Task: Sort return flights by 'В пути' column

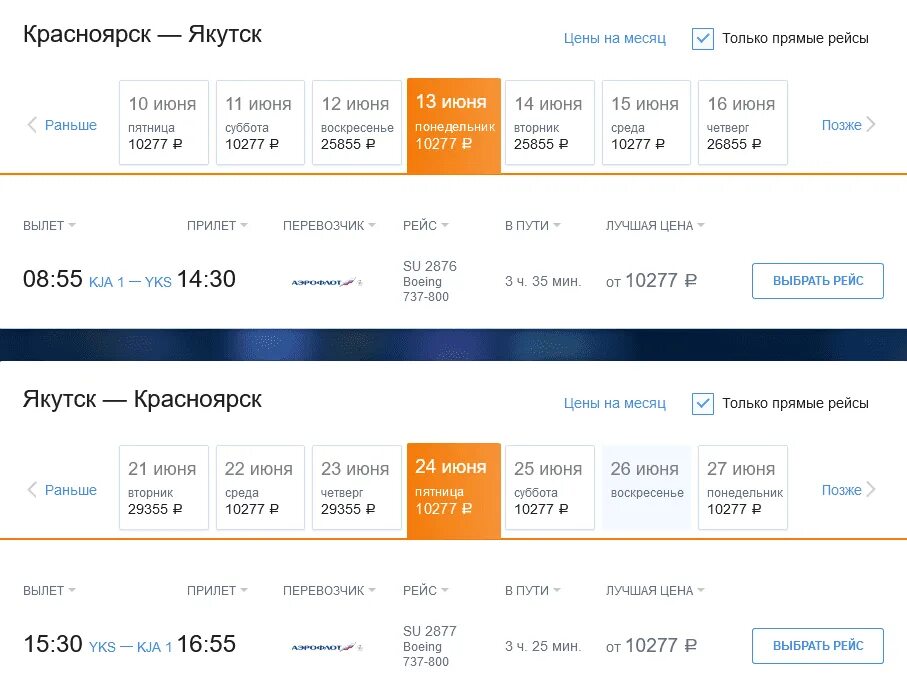Action: click(x=532, y=591)
